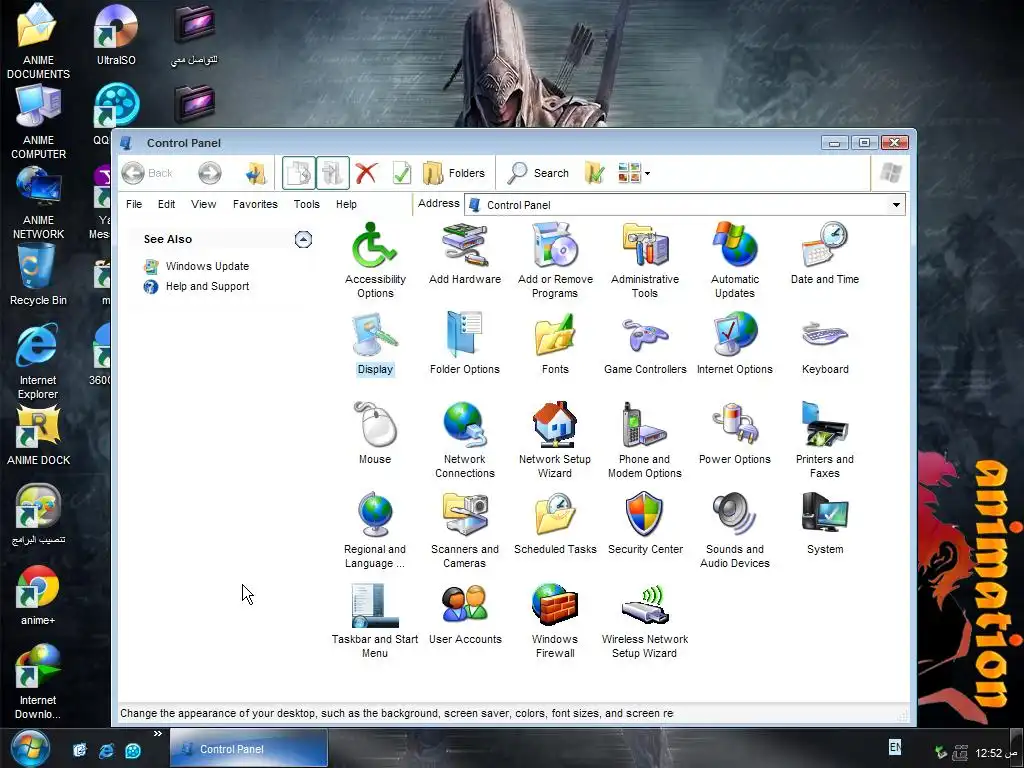Open Date and Time settings

pyautogui.click(x=825, y=253)
